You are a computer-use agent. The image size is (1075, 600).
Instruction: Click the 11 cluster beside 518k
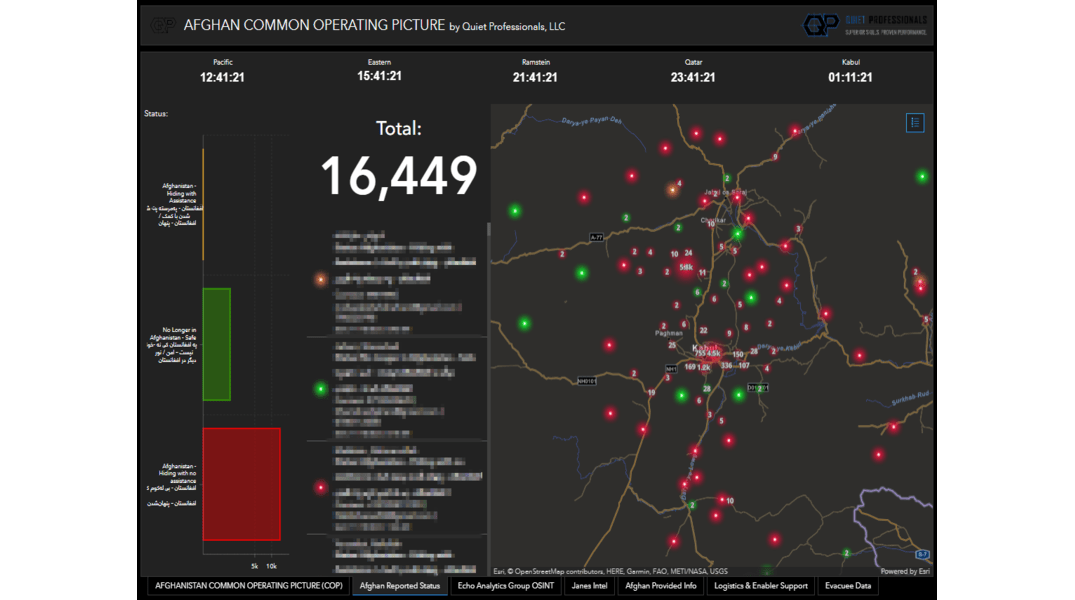pos(702,272)
